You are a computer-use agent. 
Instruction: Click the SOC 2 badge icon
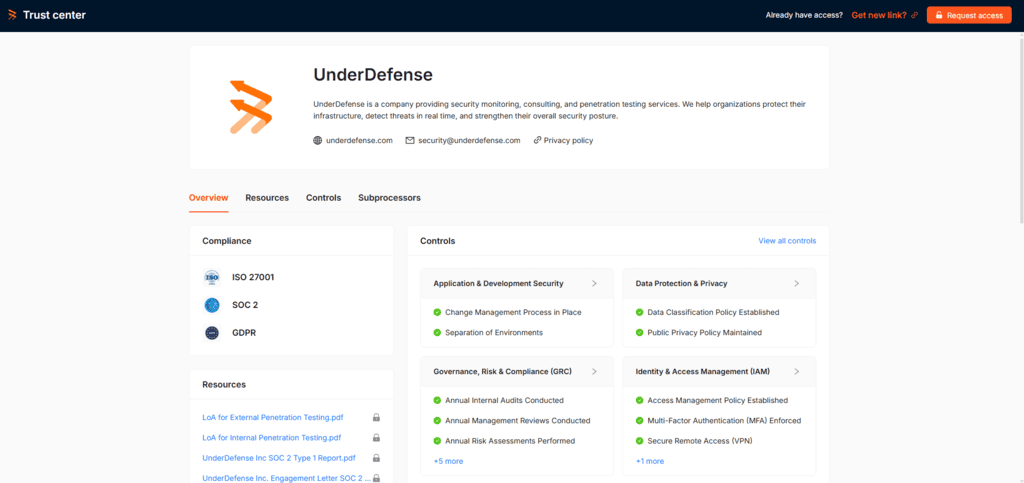click(212, 305)
